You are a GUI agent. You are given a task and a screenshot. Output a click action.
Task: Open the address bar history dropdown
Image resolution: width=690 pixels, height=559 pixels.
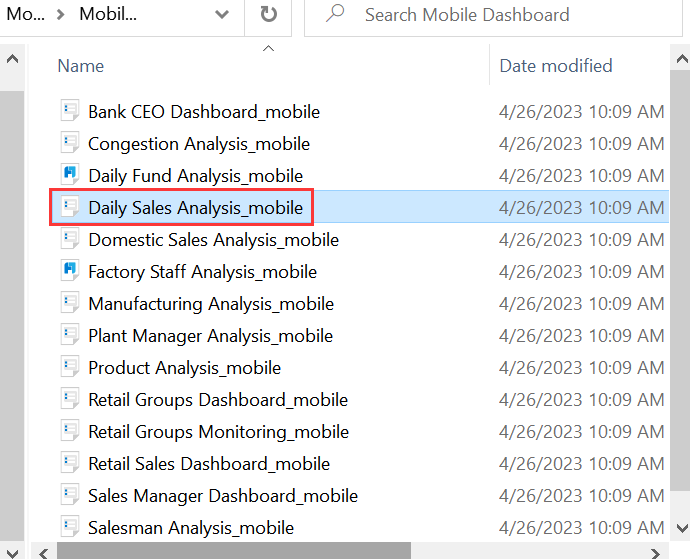[x=222, y=15]
